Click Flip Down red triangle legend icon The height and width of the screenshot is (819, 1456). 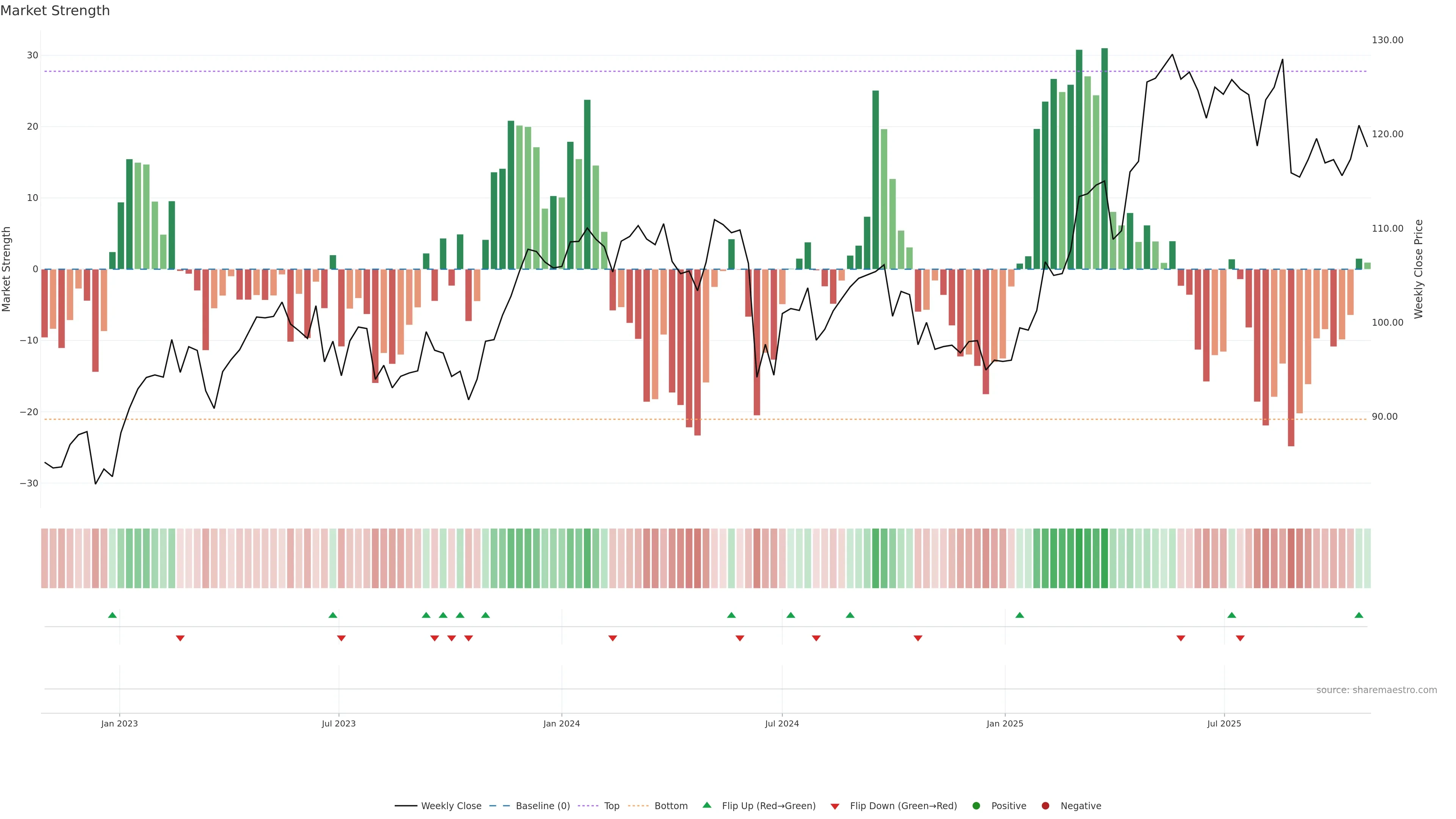[x=835, y=806]
